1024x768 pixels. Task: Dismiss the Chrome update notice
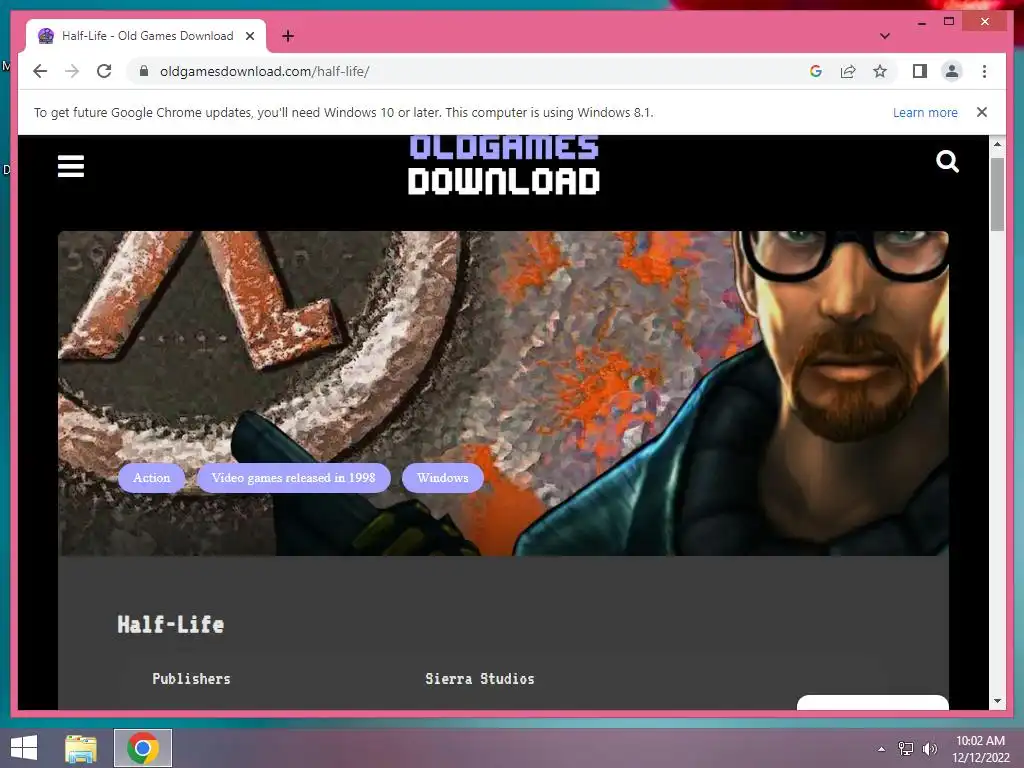[x=981, y=112]
